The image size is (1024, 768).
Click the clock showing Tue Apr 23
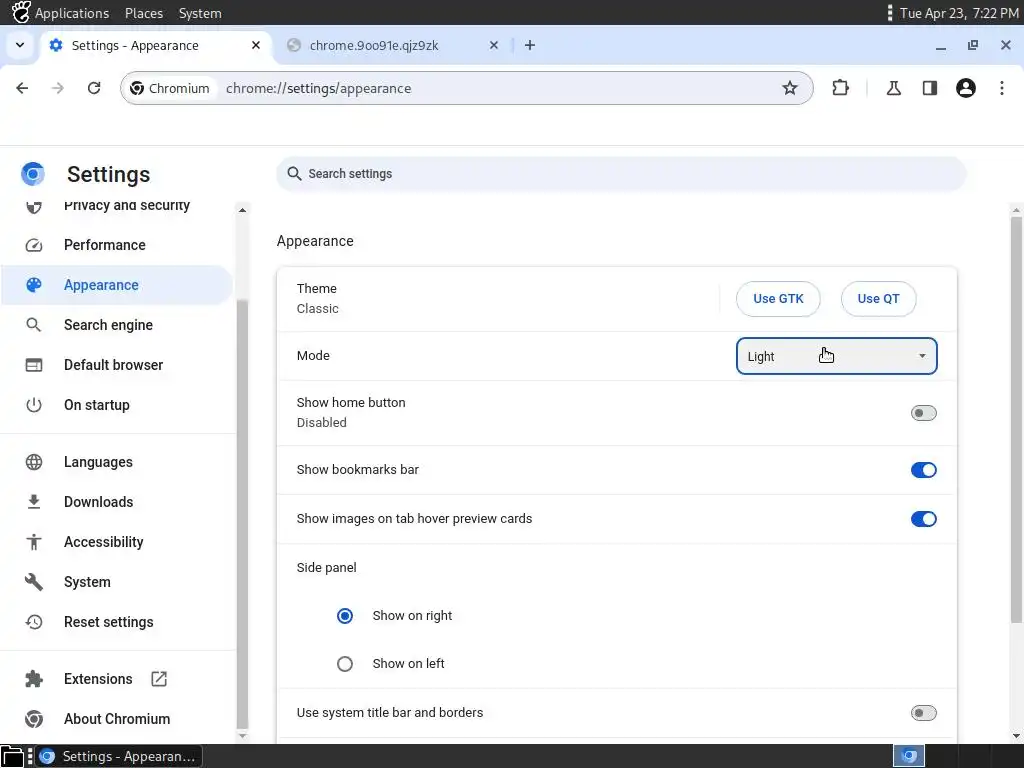(959, 13)
